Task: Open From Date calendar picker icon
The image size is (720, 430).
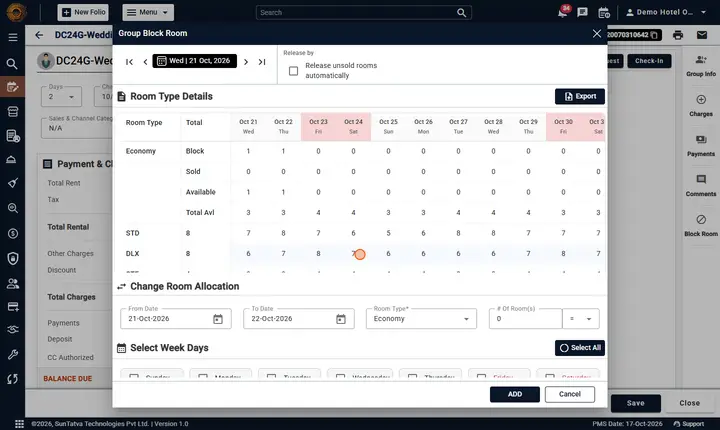Action: pyautogui.click(x=218, y=319)
